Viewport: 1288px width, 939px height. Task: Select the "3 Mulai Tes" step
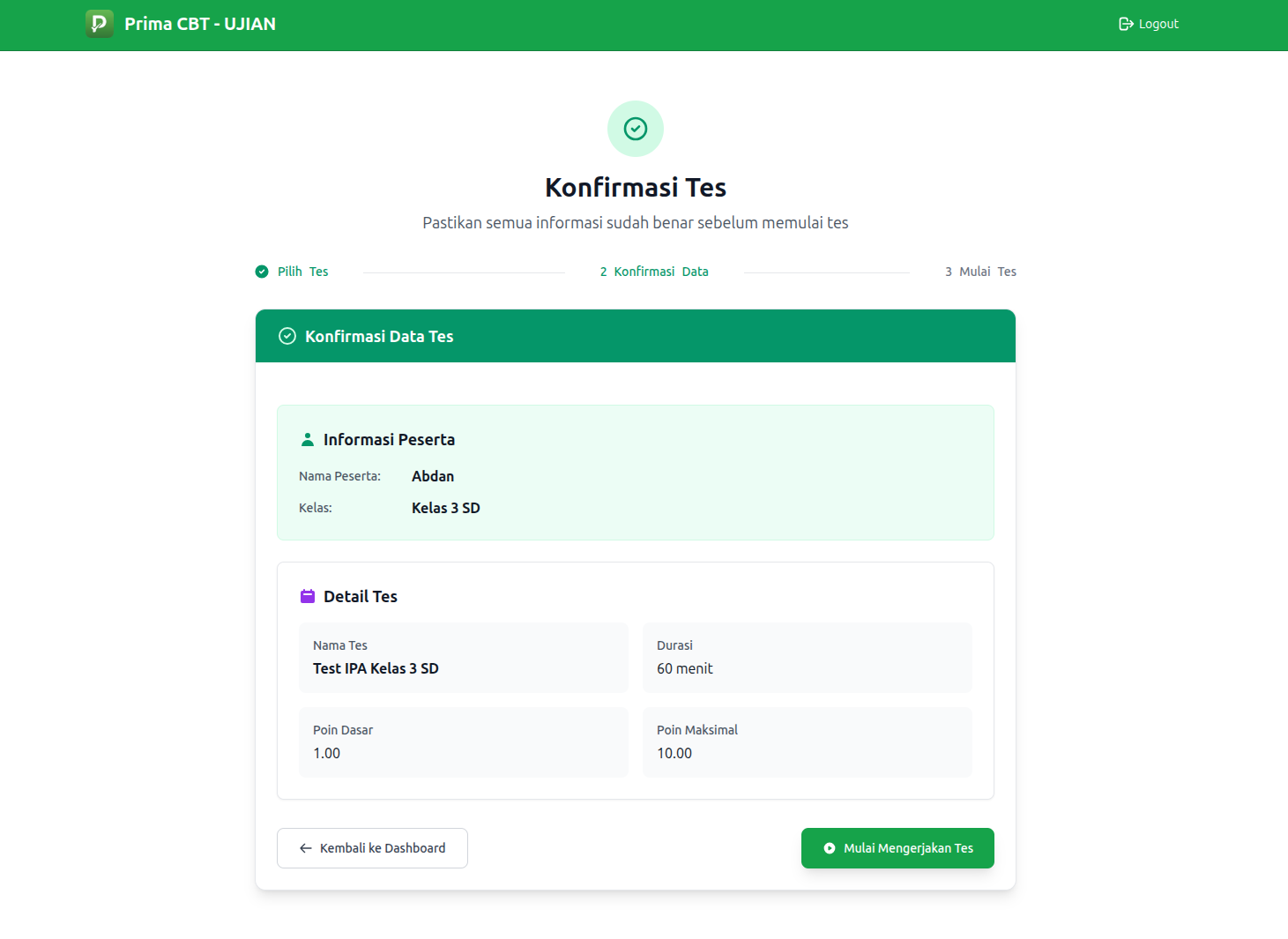980,271
